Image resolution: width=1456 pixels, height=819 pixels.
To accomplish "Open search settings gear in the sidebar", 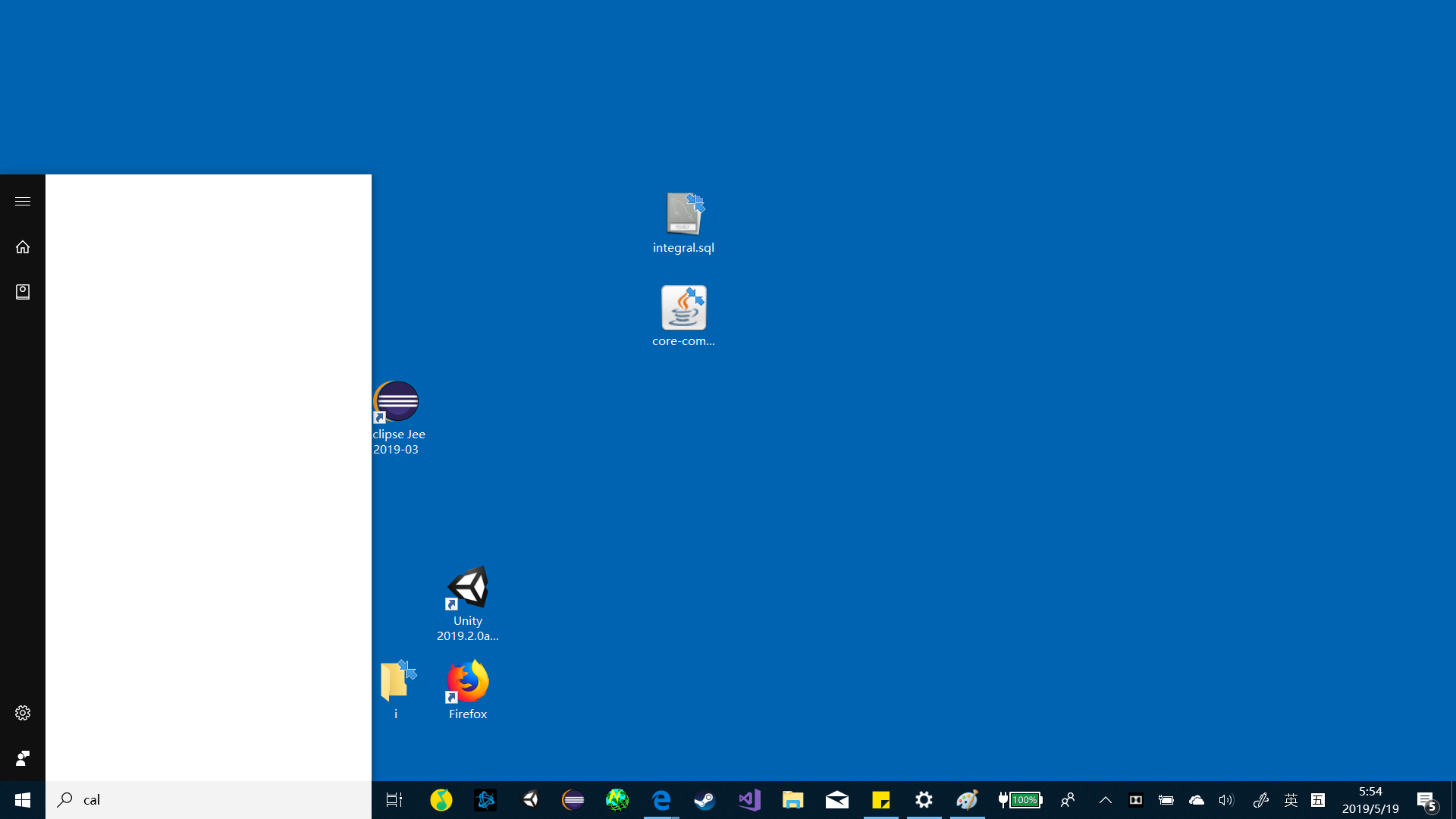I will click(x=23, y=713).
